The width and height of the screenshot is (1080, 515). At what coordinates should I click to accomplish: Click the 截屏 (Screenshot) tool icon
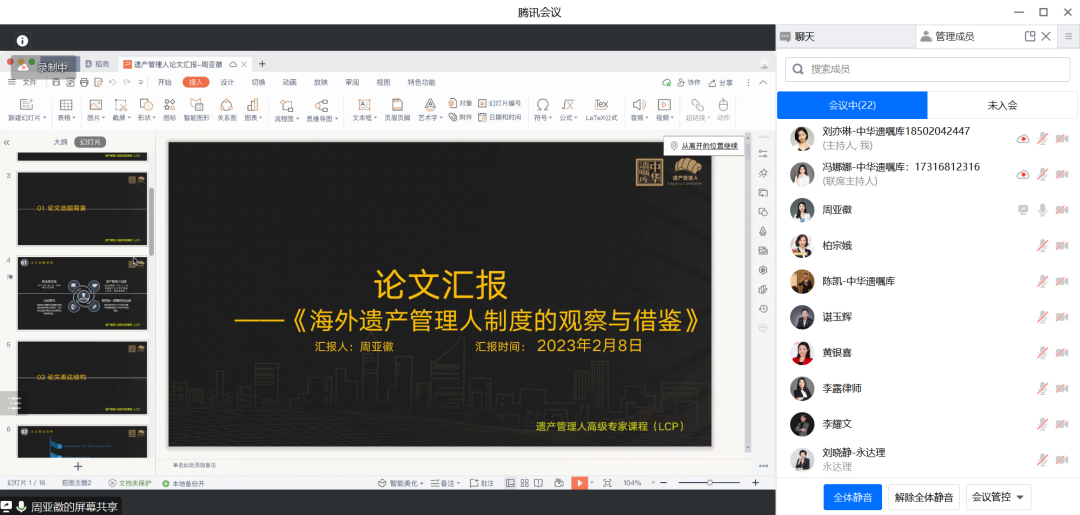pos(121,105)
